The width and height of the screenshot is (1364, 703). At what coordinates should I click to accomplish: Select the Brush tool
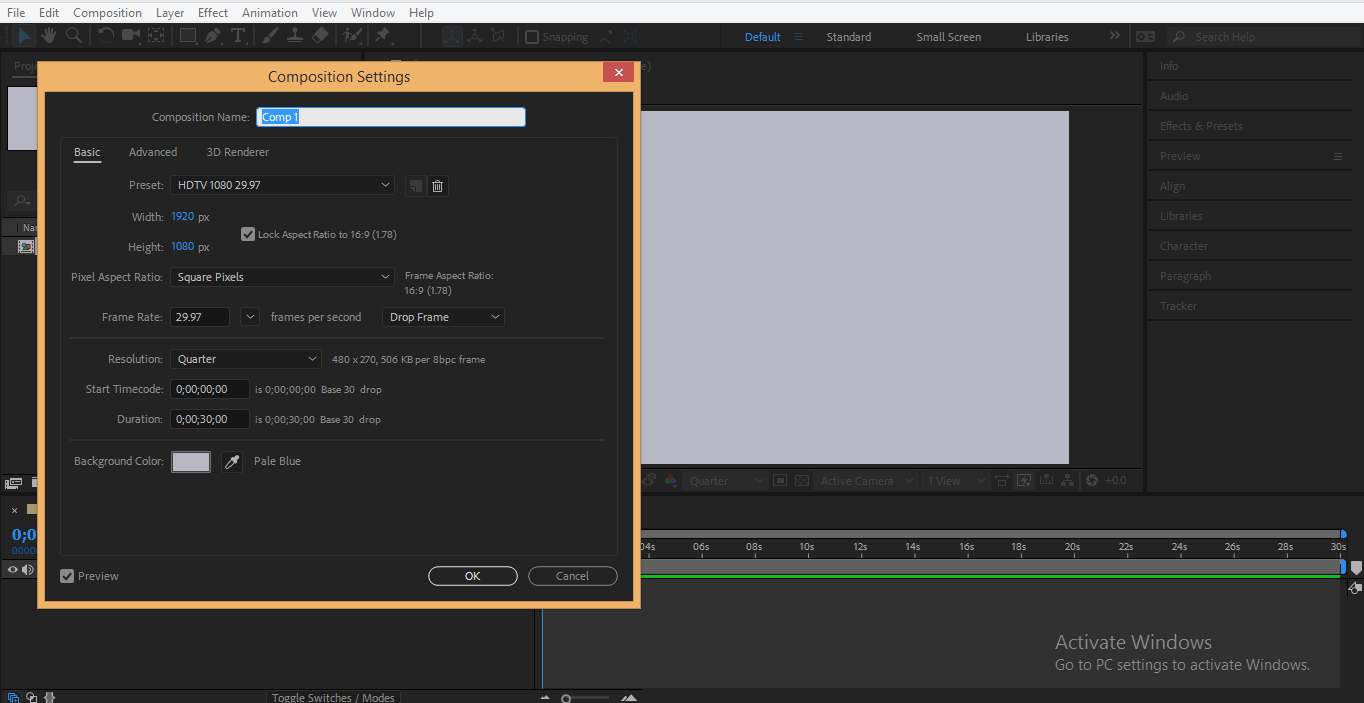point(268,35)
